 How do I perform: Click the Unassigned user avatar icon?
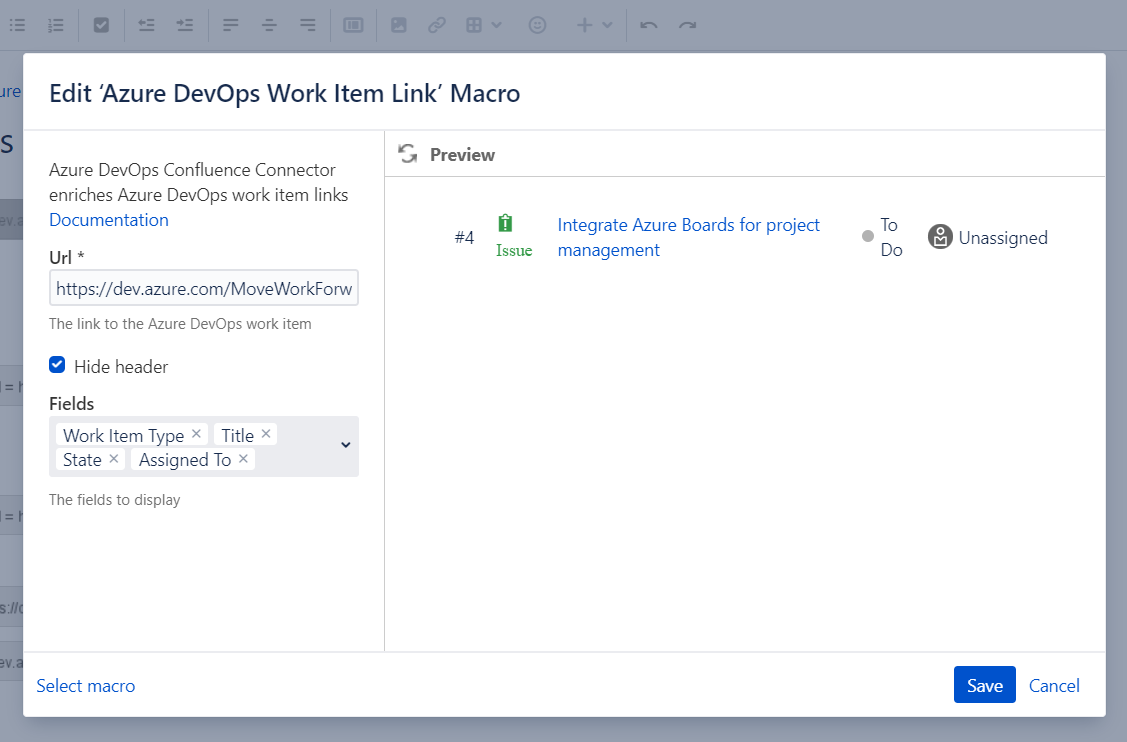coord(940,237)
